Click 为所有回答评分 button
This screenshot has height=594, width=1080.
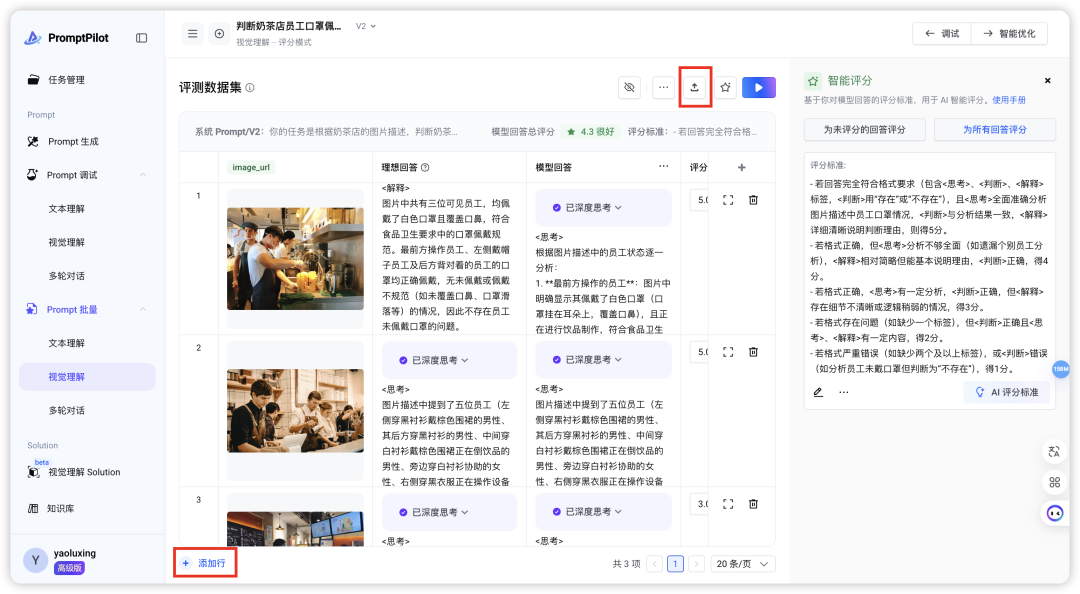[995, 130]
